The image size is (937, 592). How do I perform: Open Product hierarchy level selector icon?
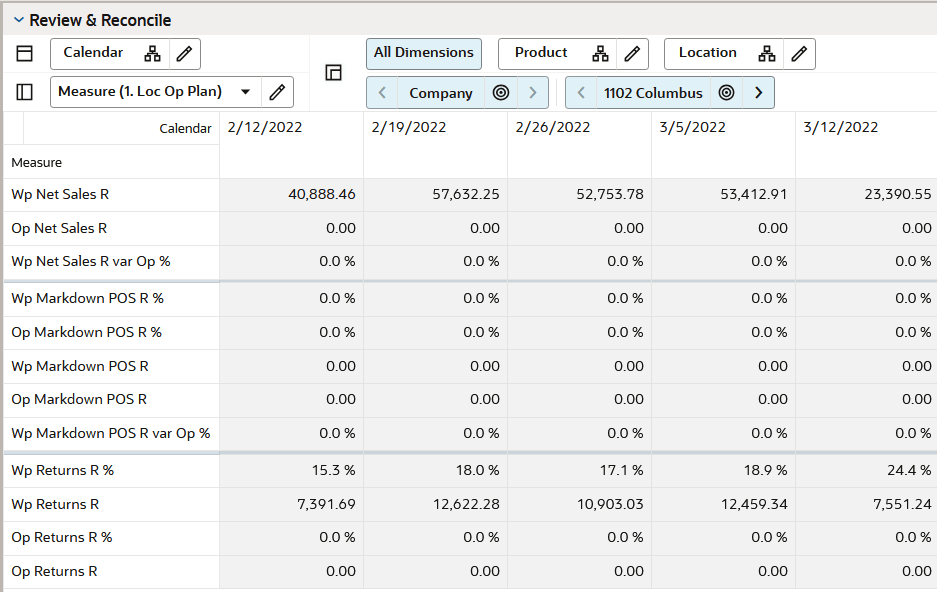pos(601,54)
